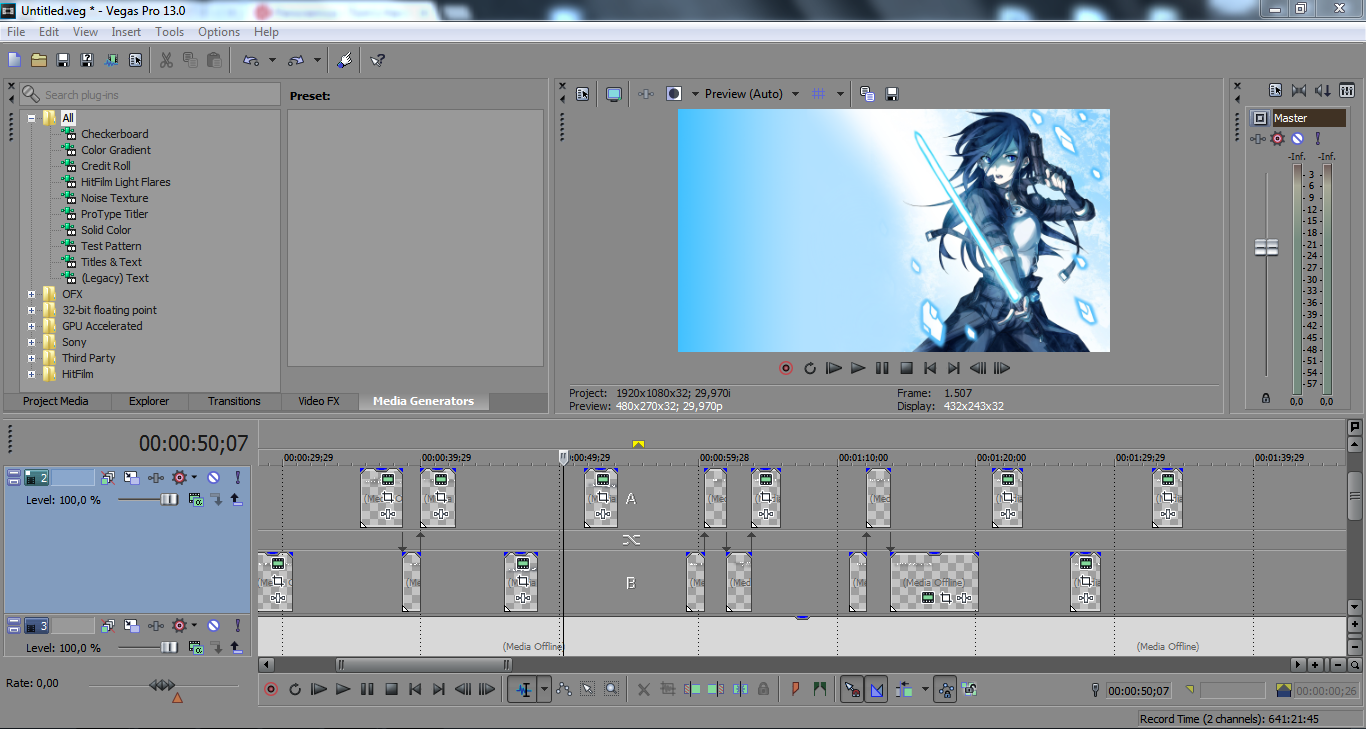Open the undo history dropdown arrow
Viewport: 1366px width, 729px height.
click(272, 60)
